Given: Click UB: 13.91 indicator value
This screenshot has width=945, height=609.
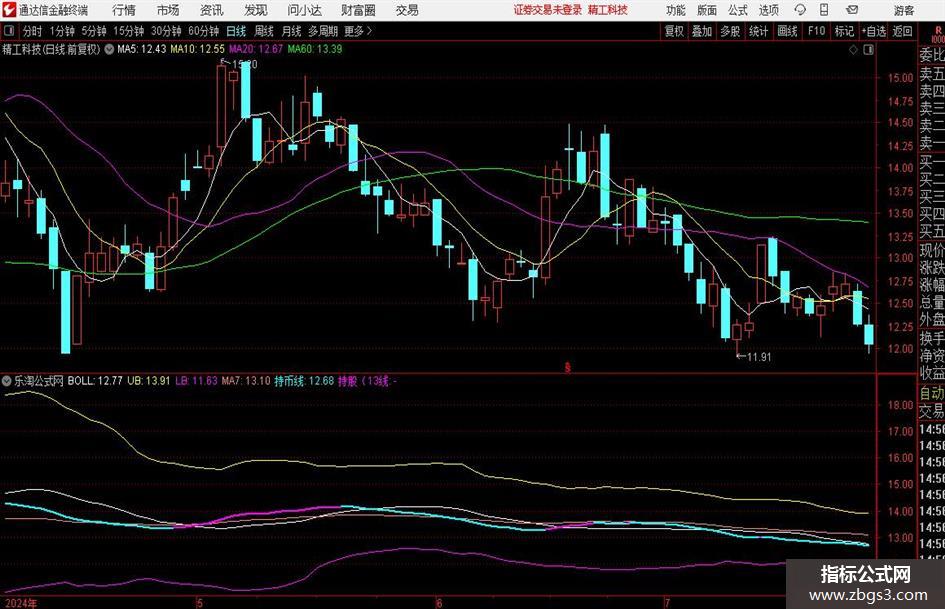Looking at the screenshot, I should point(148,381).
